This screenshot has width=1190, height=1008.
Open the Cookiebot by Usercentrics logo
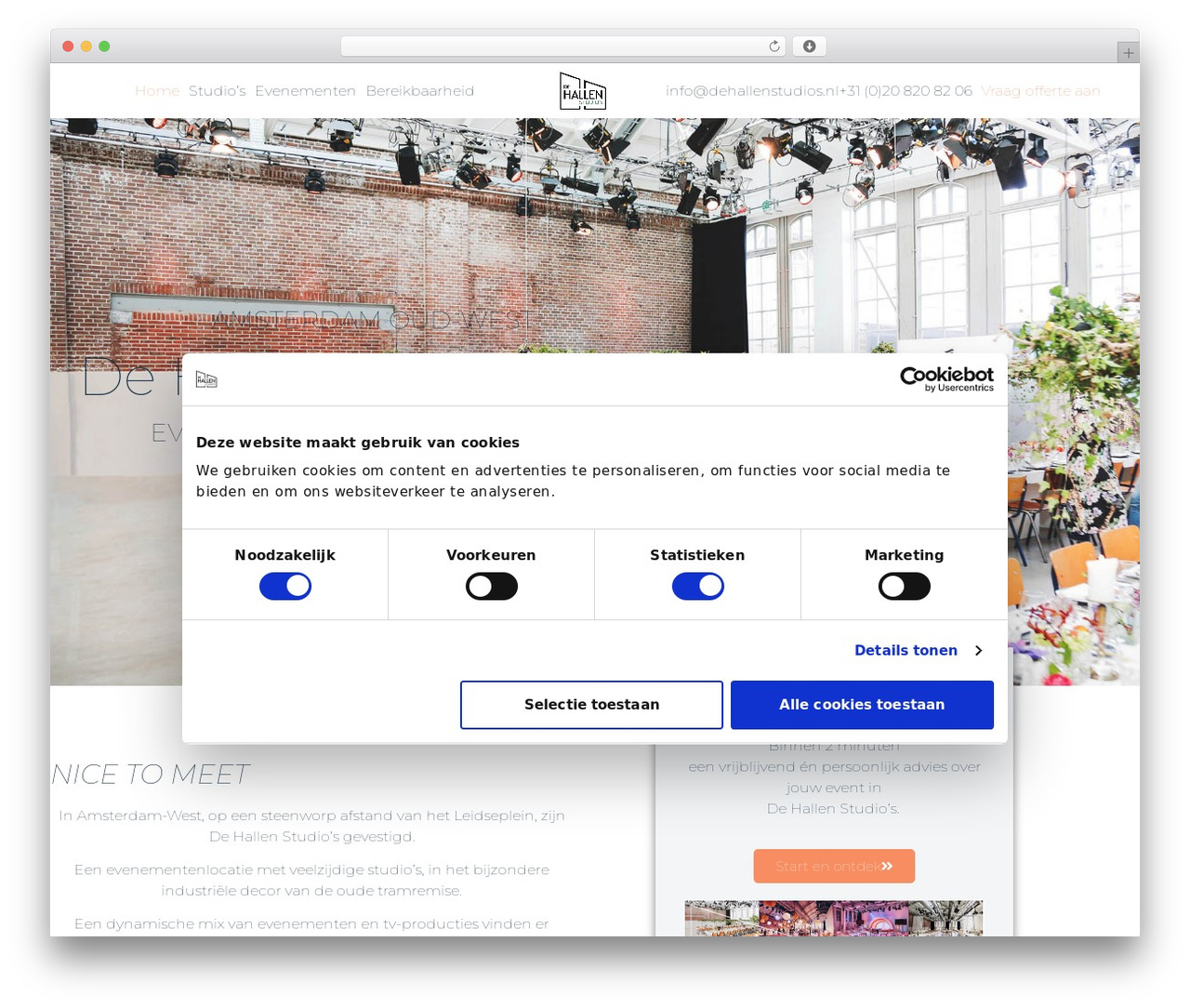pyautogui.click(x=946, y=378)
